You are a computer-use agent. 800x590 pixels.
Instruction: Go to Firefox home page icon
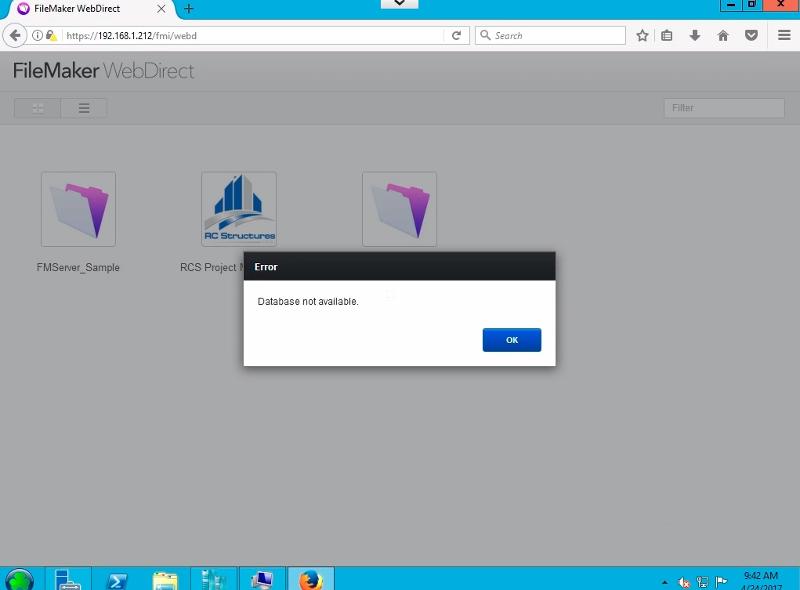723,36
